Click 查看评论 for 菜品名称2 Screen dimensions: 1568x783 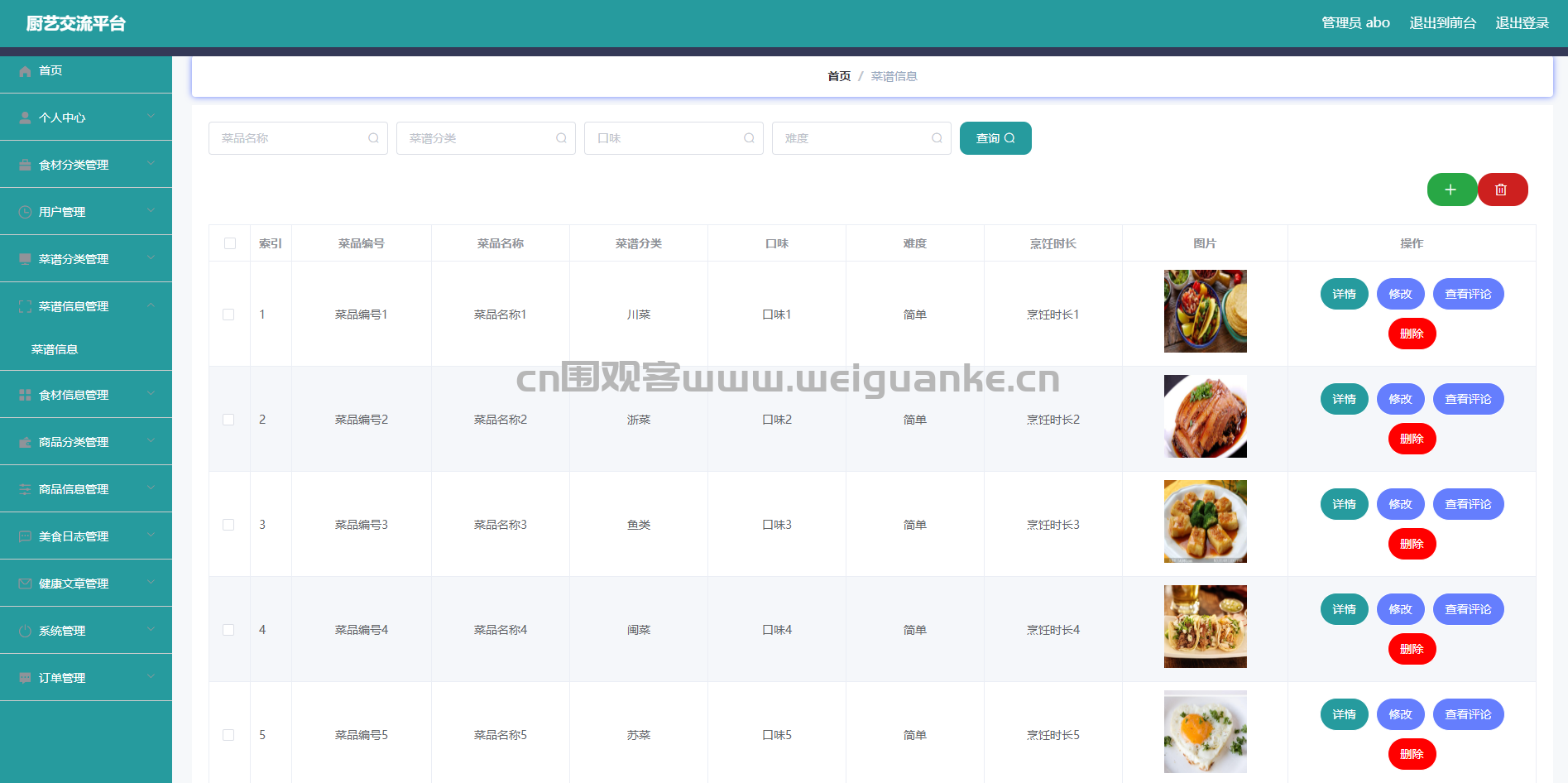tap(1468, 399)
